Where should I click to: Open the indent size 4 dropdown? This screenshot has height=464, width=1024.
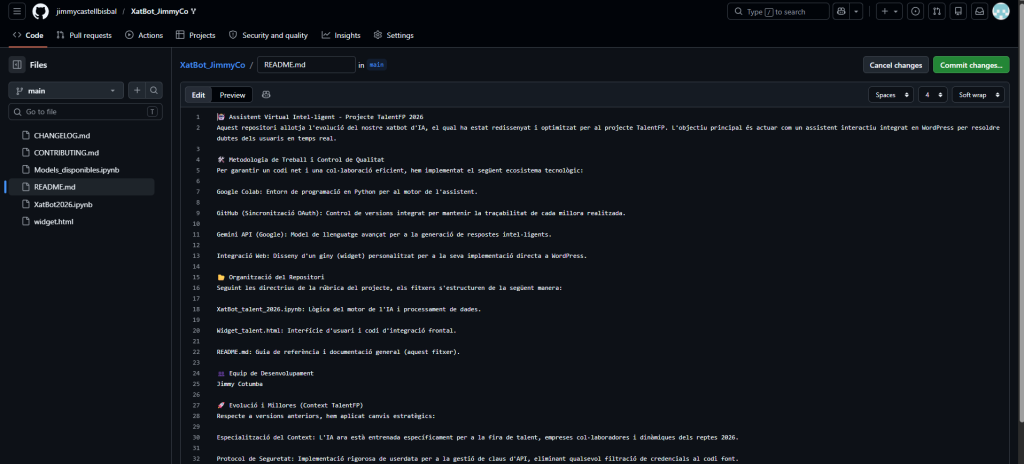[x=933, y=95]
